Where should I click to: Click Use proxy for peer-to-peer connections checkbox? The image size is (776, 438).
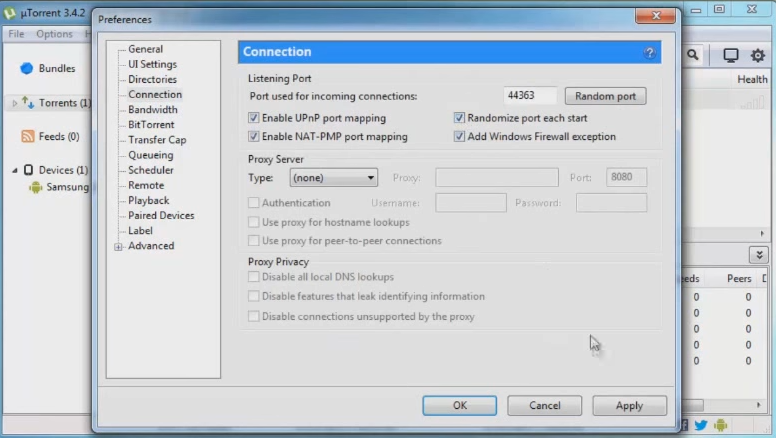(253, 241)
